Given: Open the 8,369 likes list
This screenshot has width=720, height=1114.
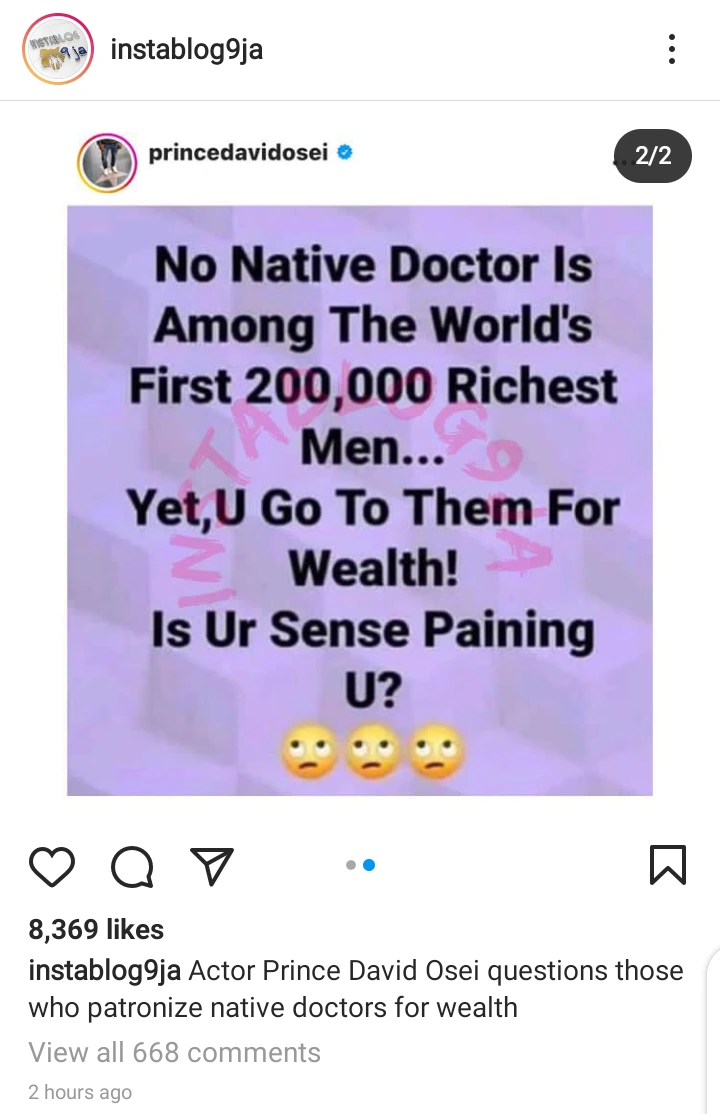Looking at the screenshot, I should click(96, 929).
